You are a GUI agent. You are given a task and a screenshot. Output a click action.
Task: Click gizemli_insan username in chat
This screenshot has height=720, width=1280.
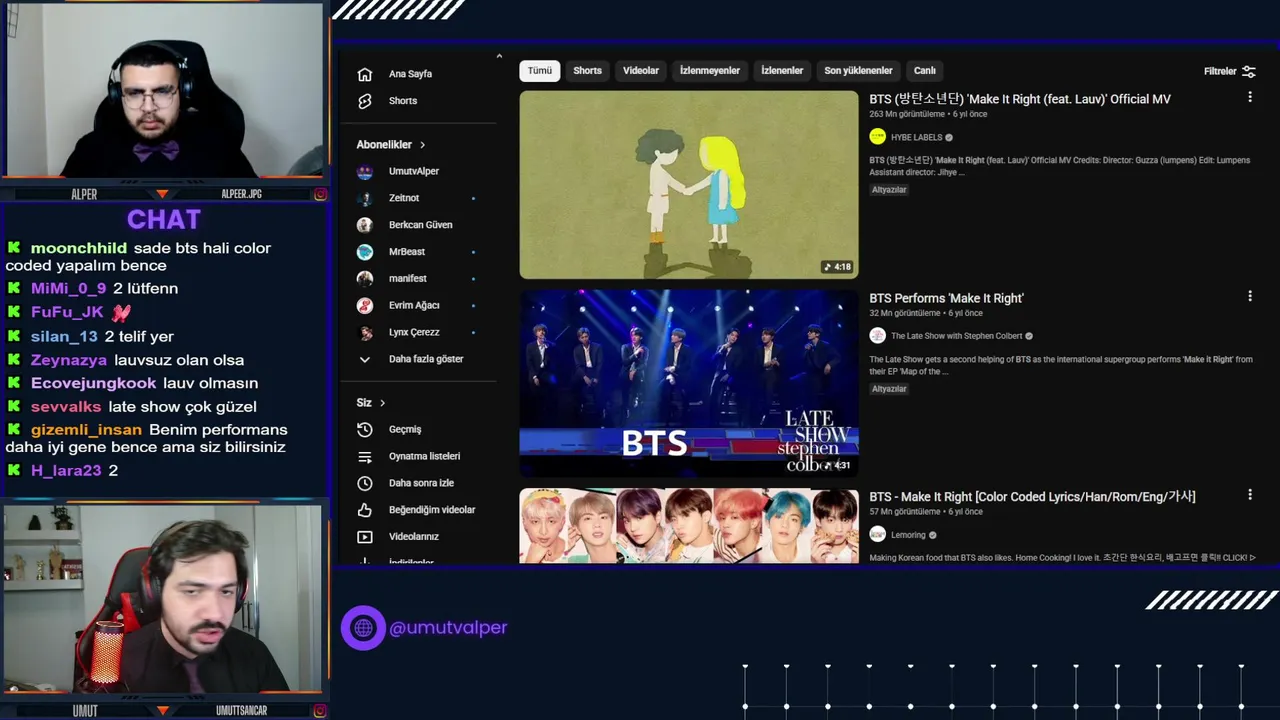(86, 430)
